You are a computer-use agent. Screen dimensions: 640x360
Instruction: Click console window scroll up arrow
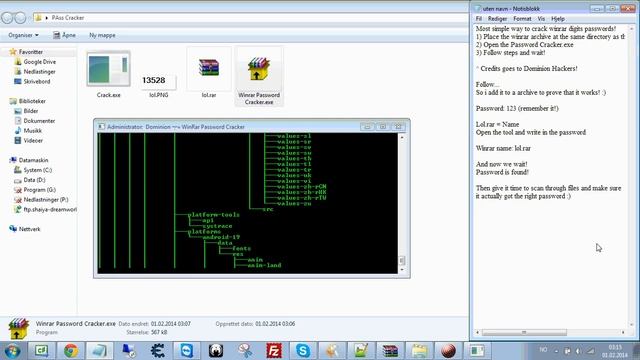tap(402, 138)
